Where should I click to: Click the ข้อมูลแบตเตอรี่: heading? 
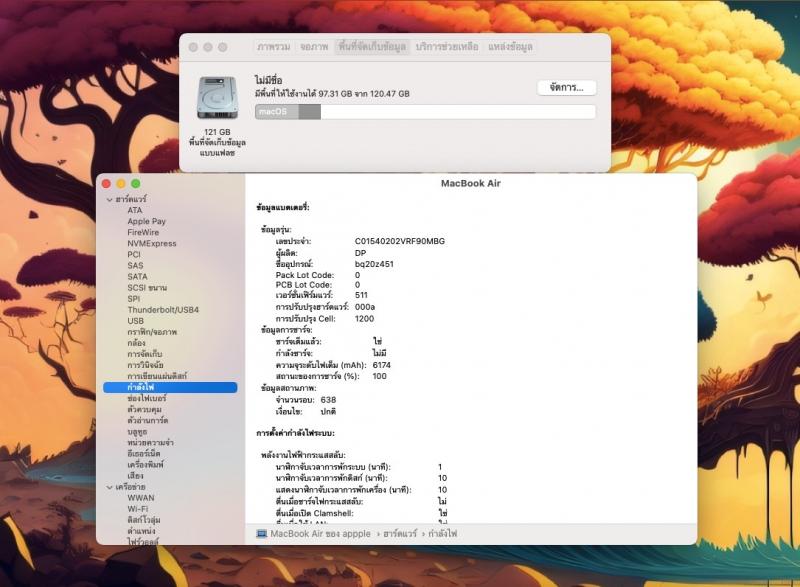coord(283,208)
